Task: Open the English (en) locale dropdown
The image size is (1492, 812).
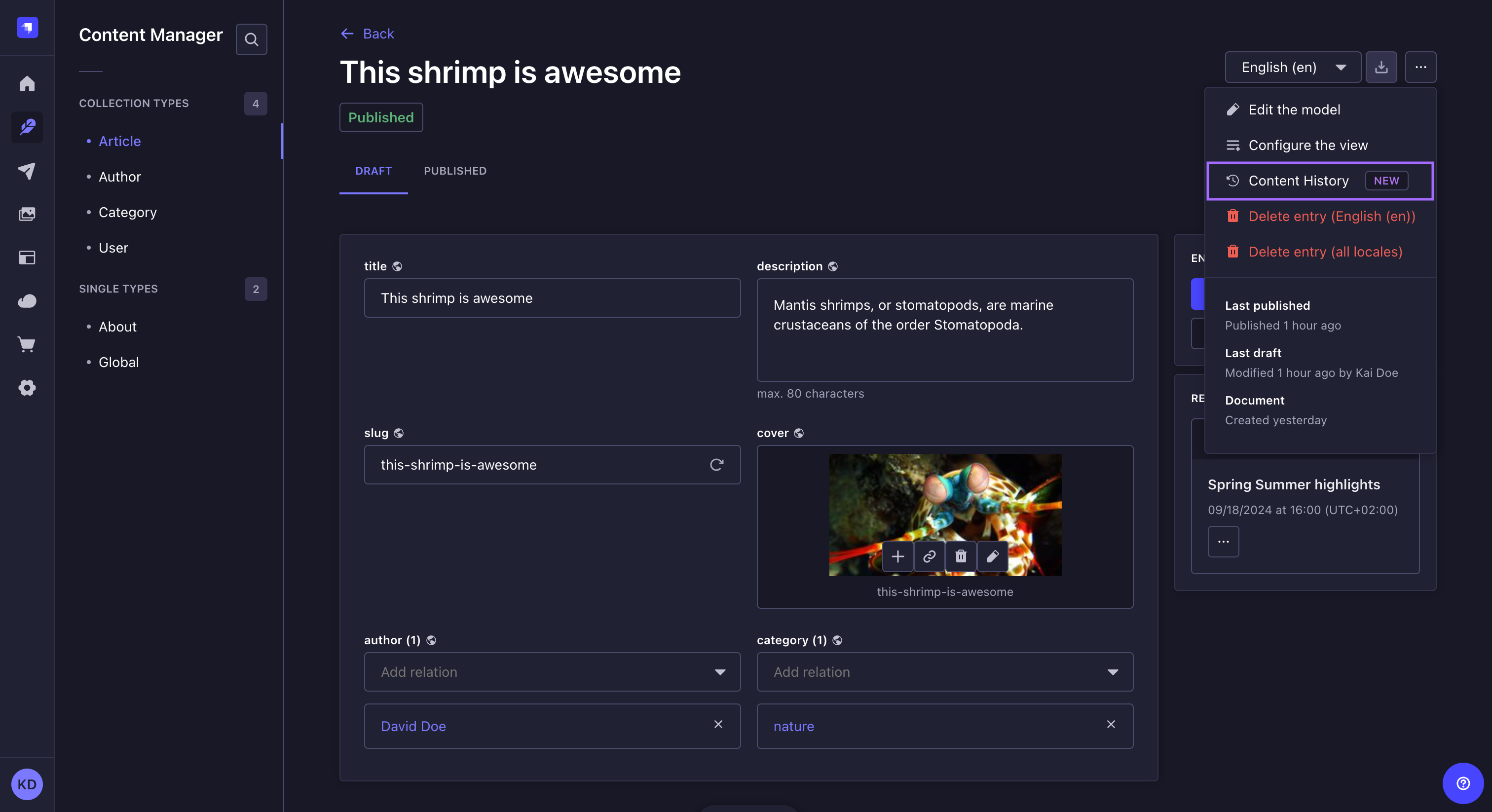Action: (x=1293, y=67)
